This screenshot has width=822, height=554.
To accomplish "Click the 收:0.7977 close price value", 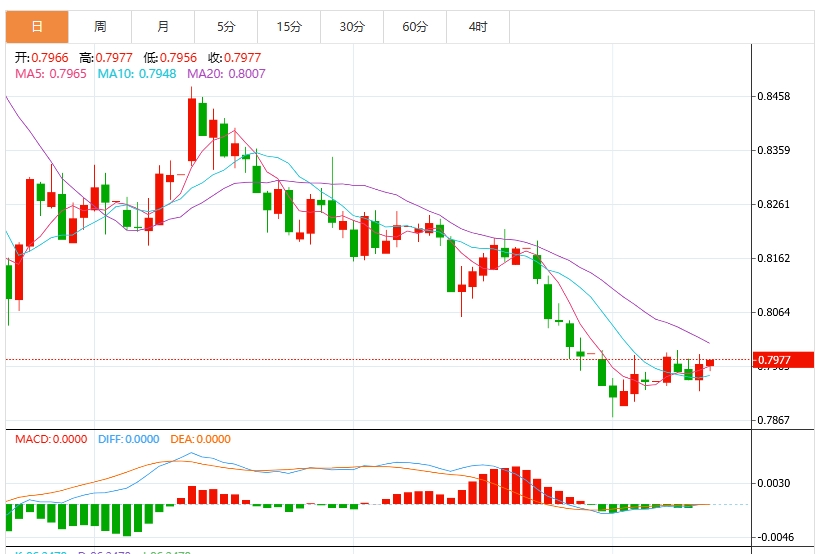I will point(234,58).
